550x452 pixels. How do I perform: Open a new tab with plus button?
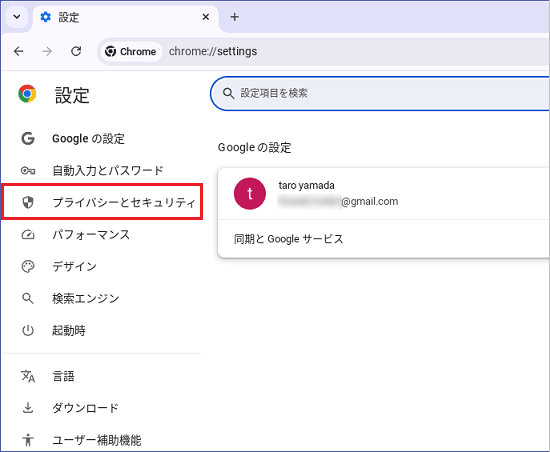click(235, 17)
